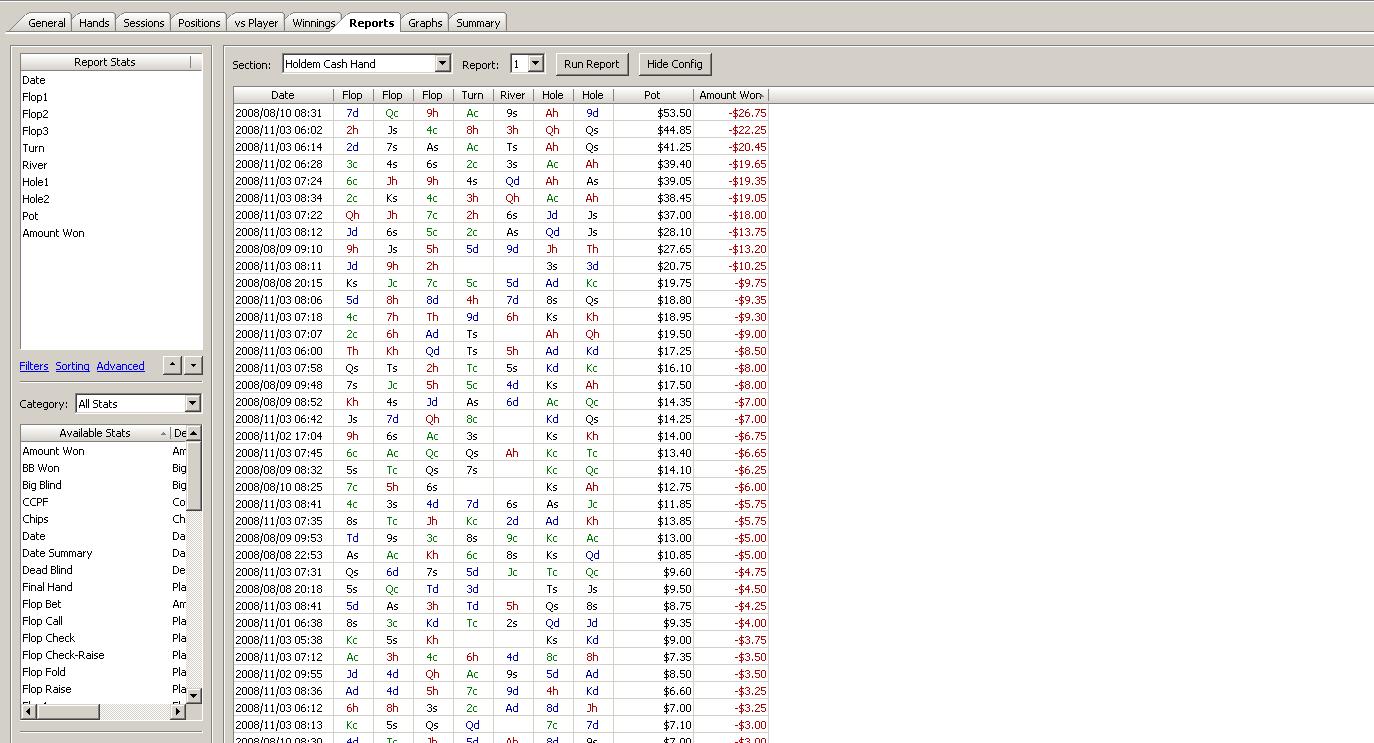The image size is (1374, 743).
Task: Go to the vs Player tab
Action: 256,23
